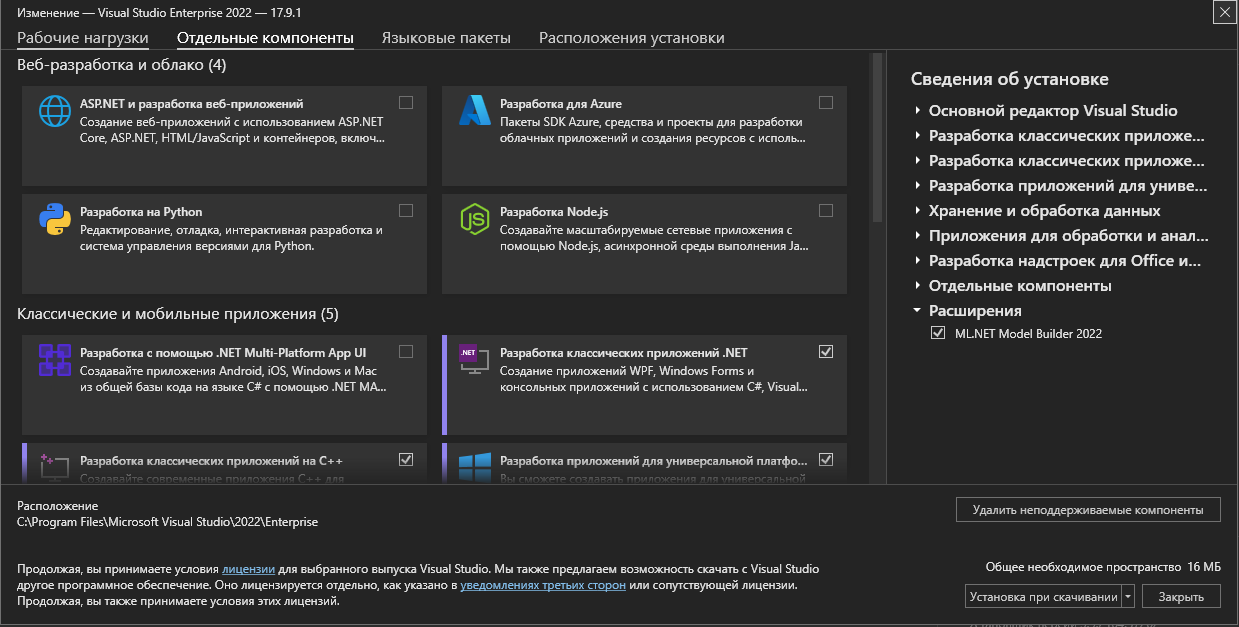Image resolution: width=1239 pixels, height=627 pixels.
Task: Expand Разработка надстроек для Office node
Action: coord(917,261)
